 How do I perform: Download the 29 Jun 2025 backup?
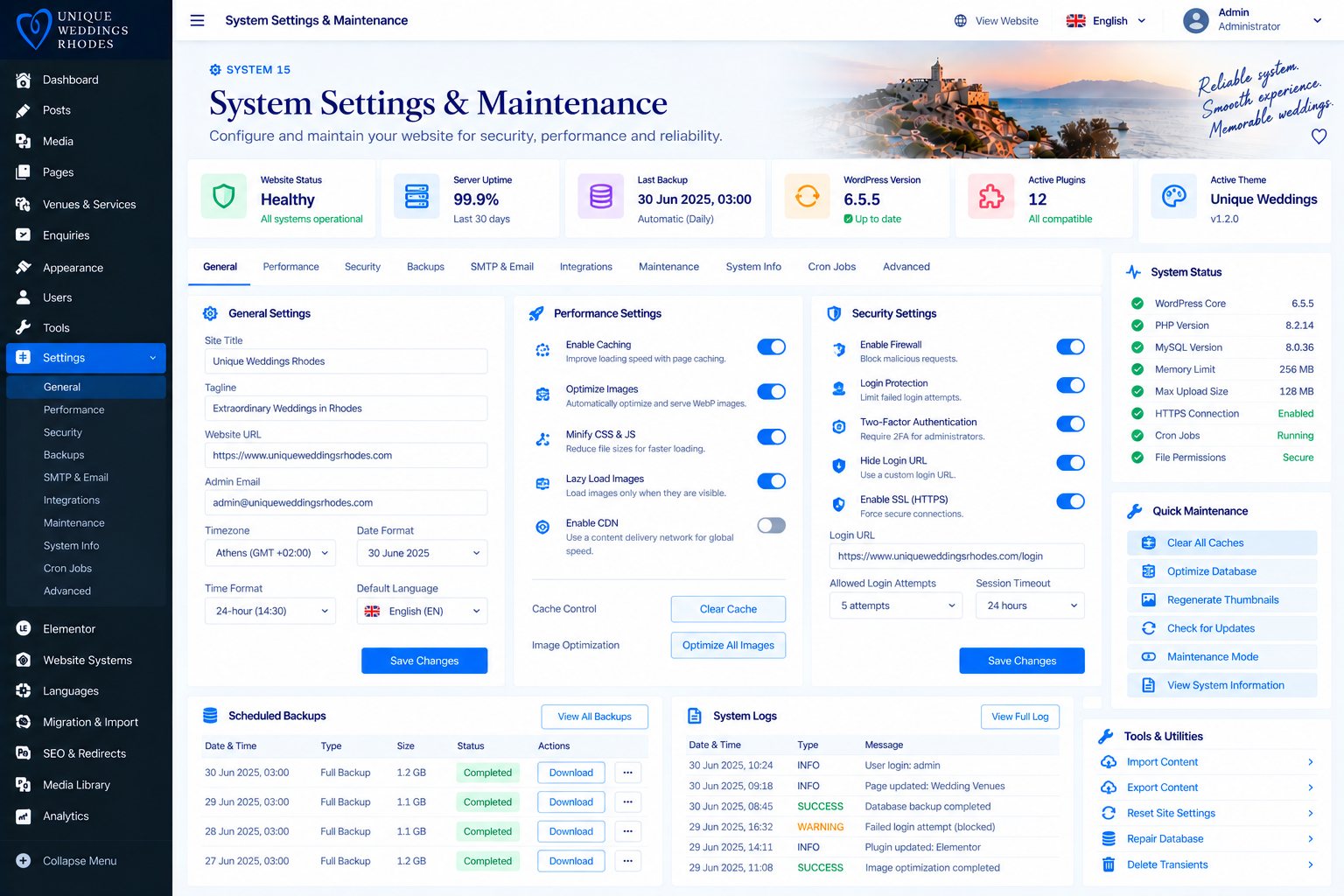(571, 802)
